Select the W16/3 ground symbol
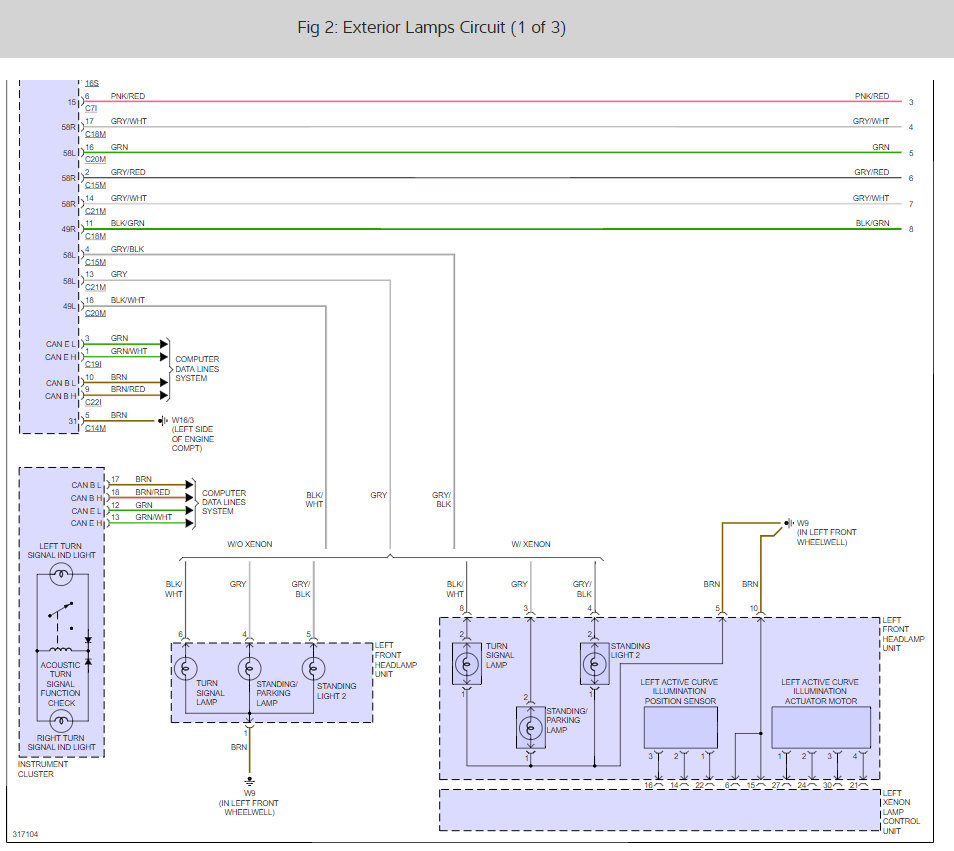The width and height of the screenshot is (954, 851). 162,421
